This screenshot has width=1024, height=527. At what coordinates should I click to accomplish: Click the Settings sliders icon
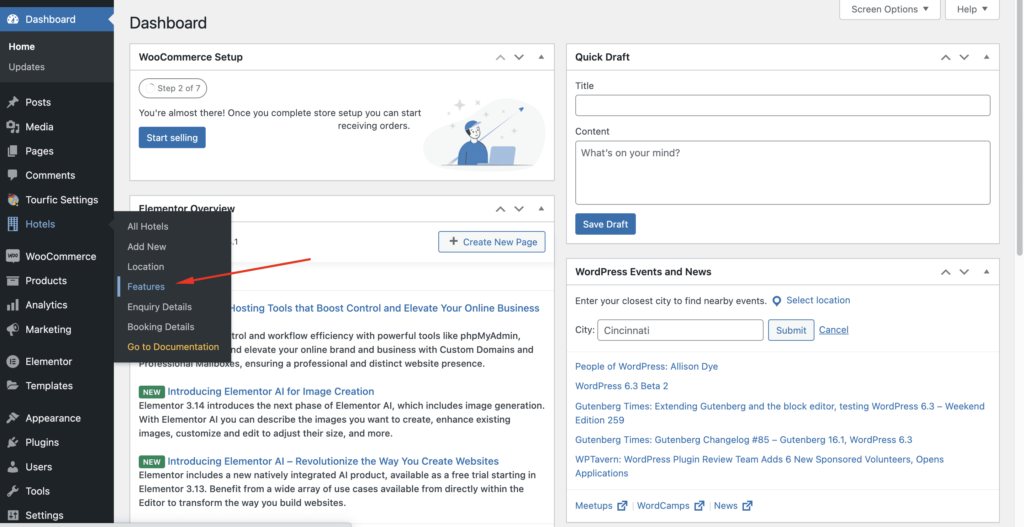click(x=12, y=515)
